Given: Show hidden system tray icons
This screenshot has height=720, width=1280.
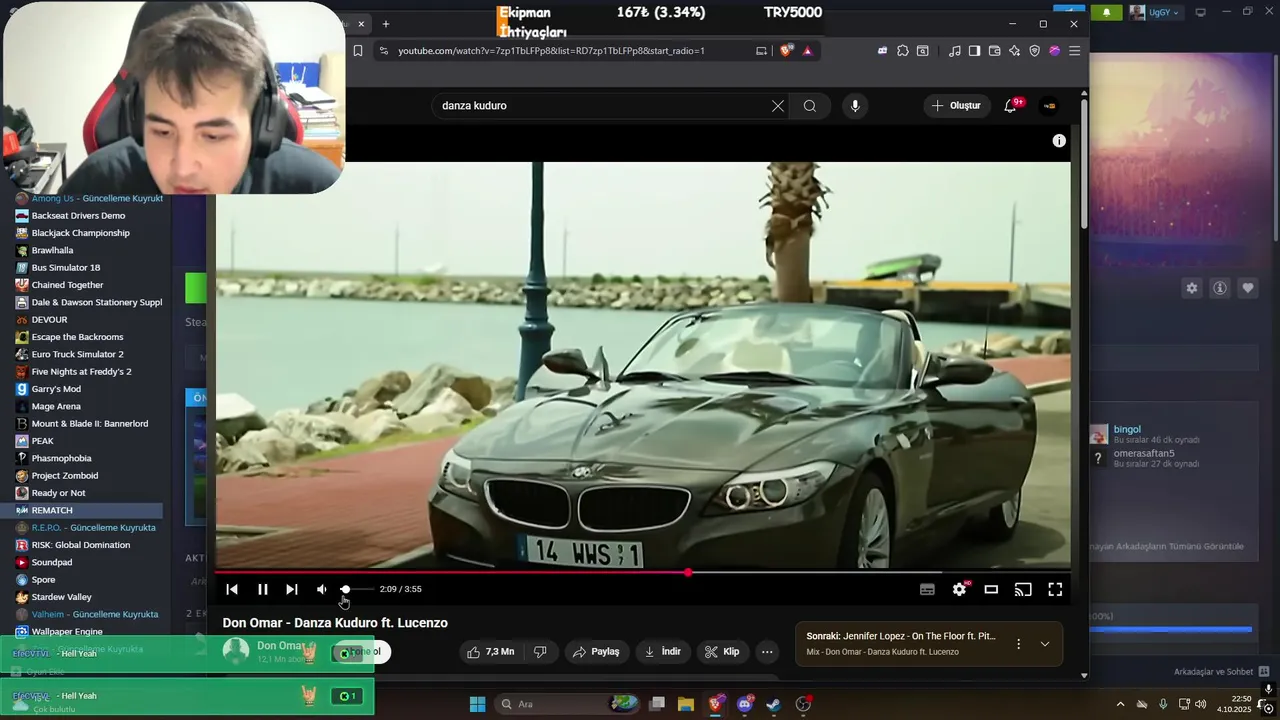Looking at the screenshot, I should tap(1120, 704).
